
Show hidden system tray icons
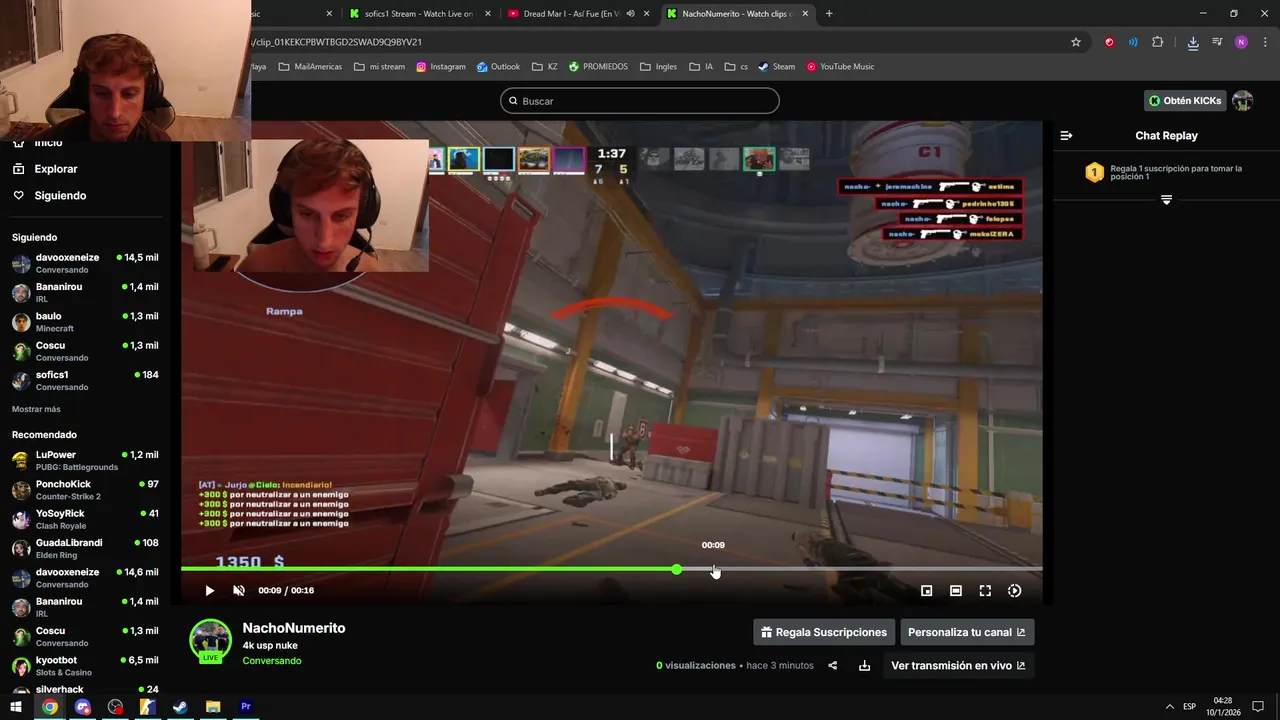pos(1169,707)
